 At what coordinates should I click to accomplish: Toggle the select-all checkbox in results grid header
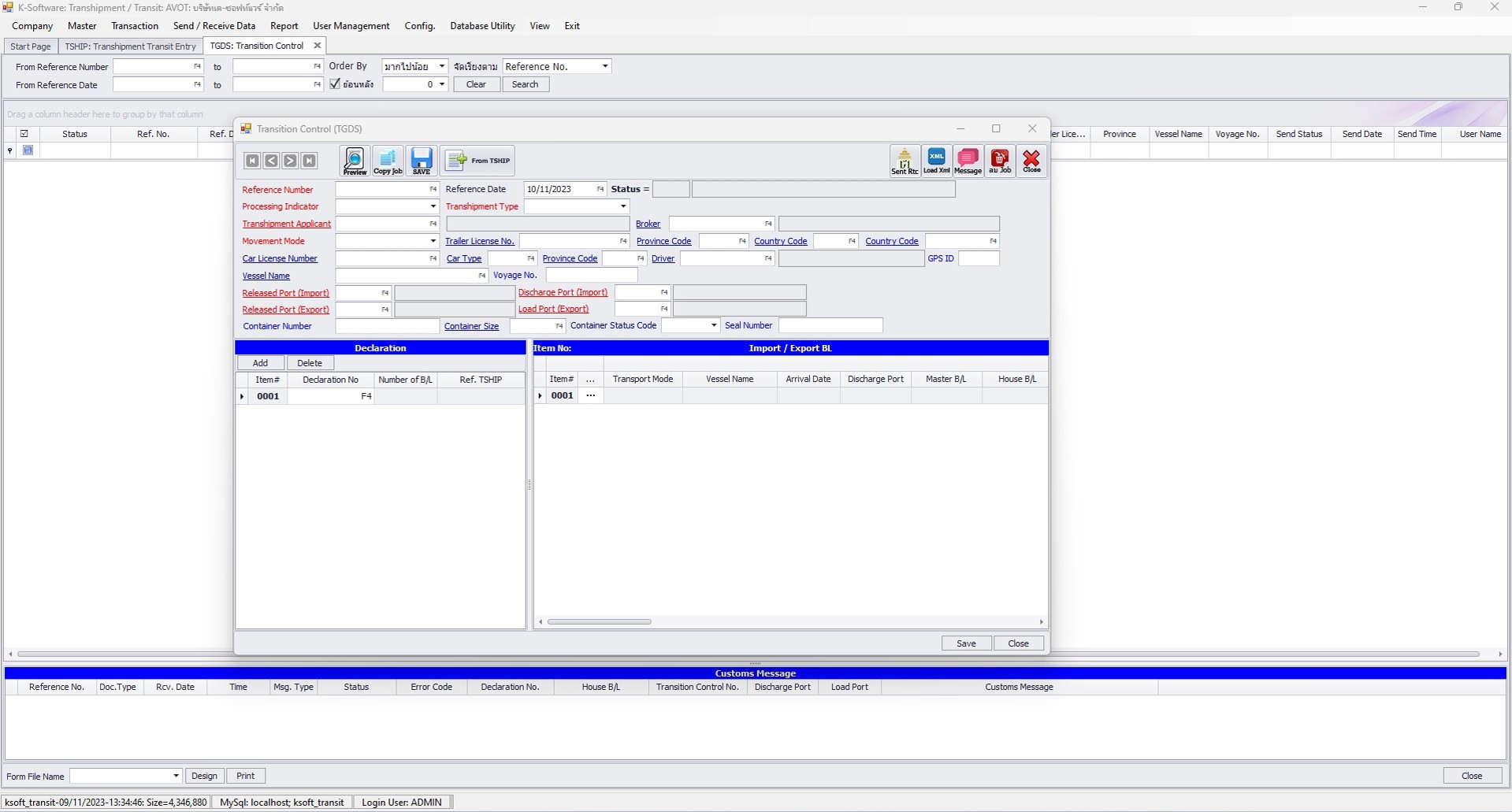[x=24, y=133]
